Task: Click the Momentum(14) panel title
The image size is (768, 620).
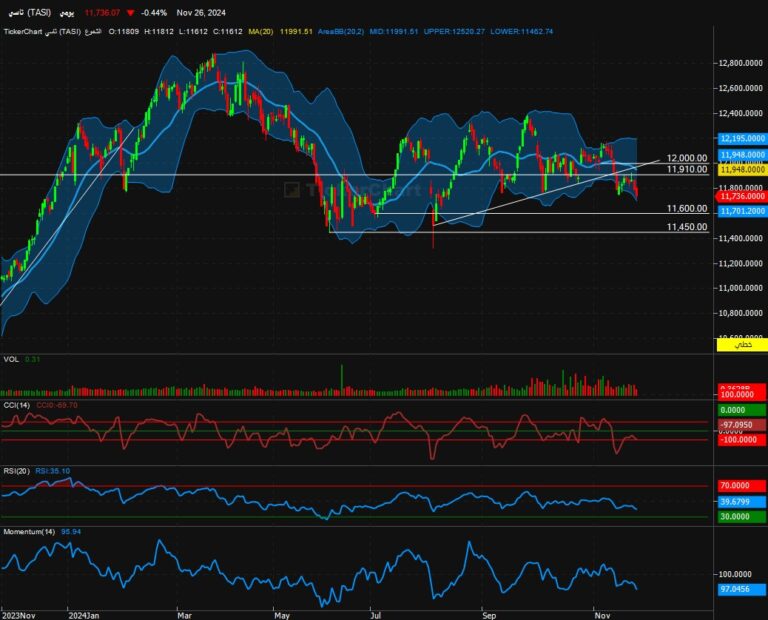Action: tap(29, 530)
